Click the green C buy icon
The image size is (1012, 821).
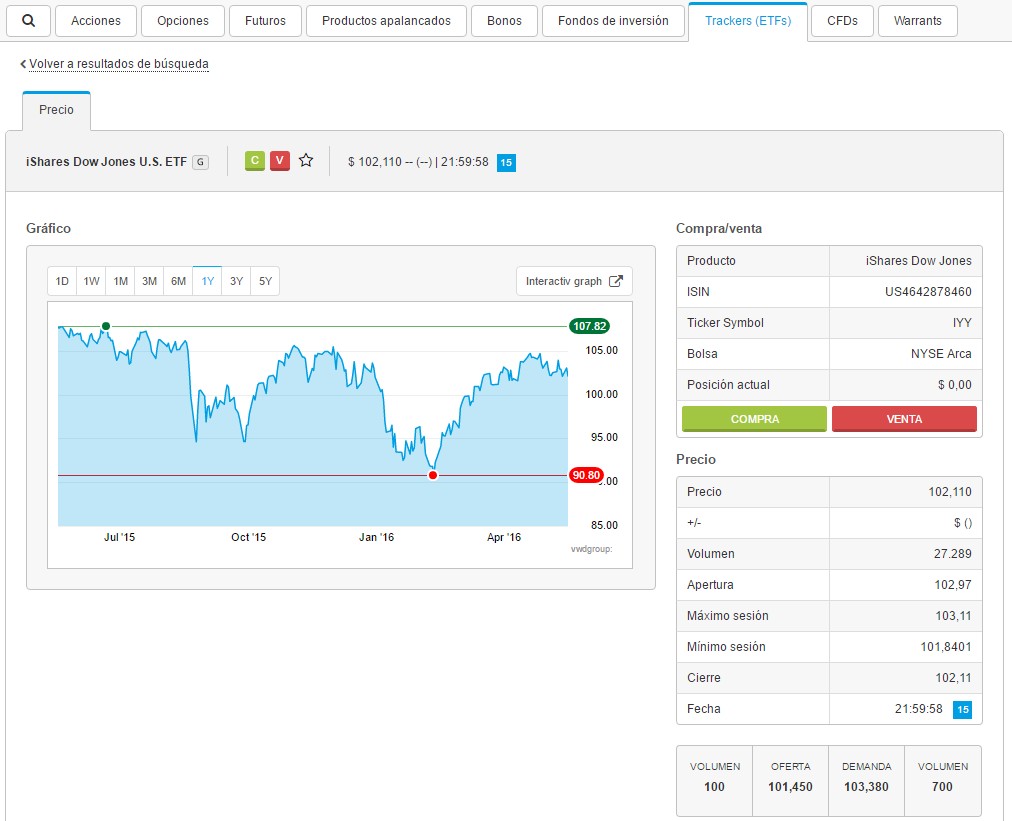[x=255, y=161]
